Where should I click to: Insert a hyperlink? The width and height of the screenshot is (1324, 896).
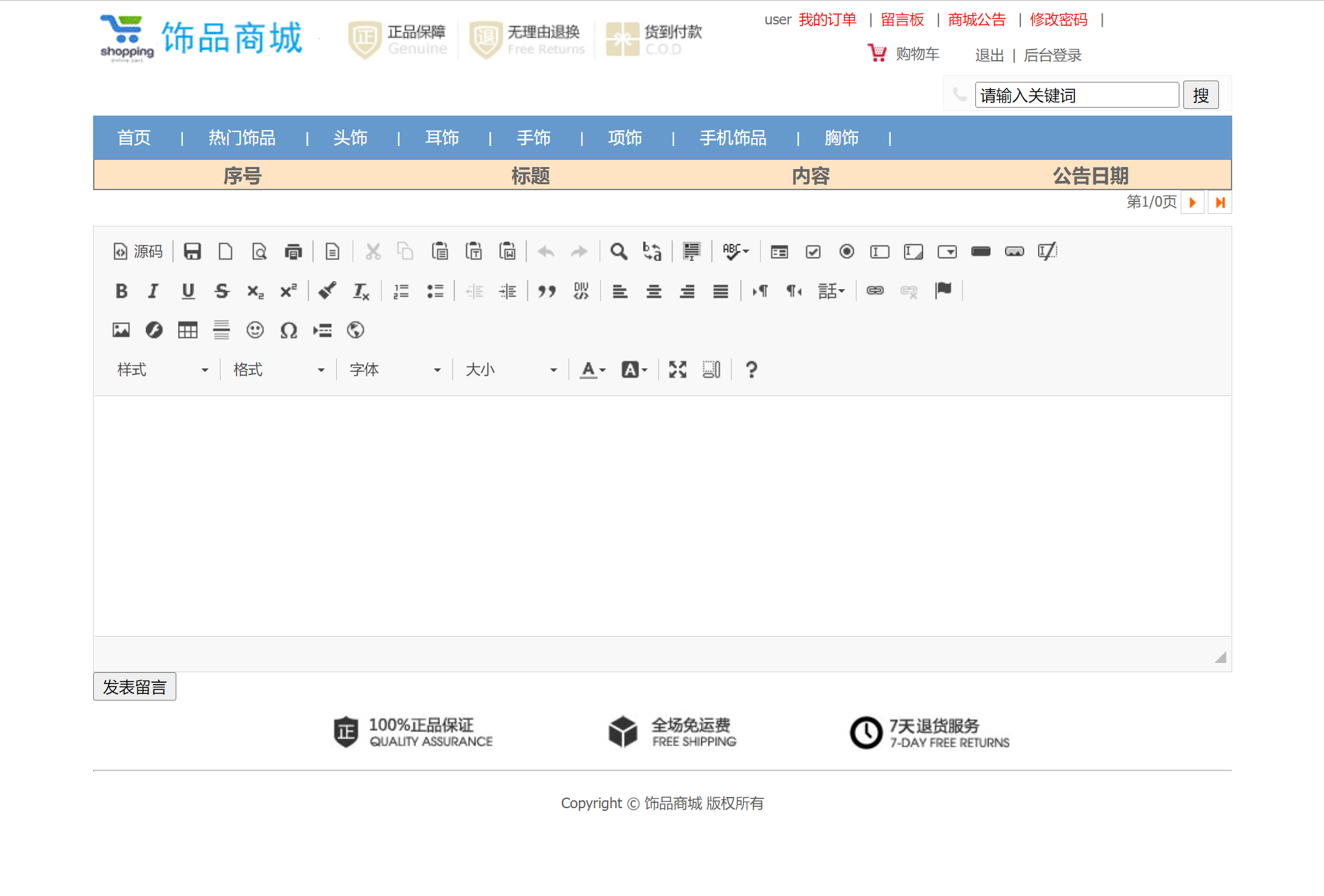875,291
